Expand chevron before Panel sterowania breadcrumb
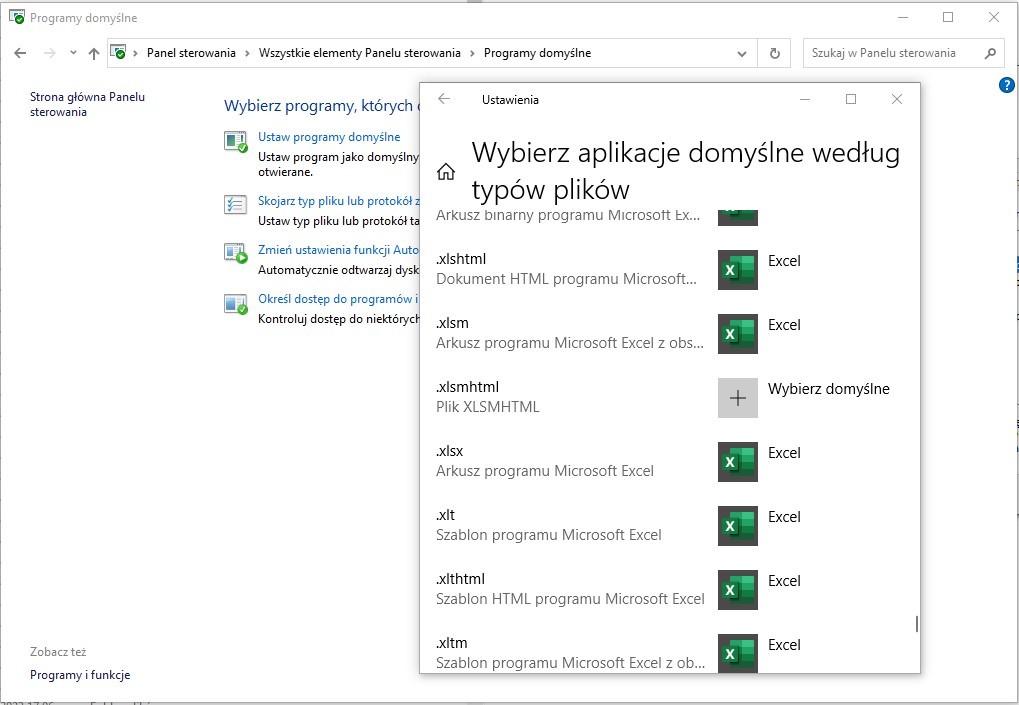Image resolution: width=1019 pixels, height=705 pixels. (x=135, y=53)
